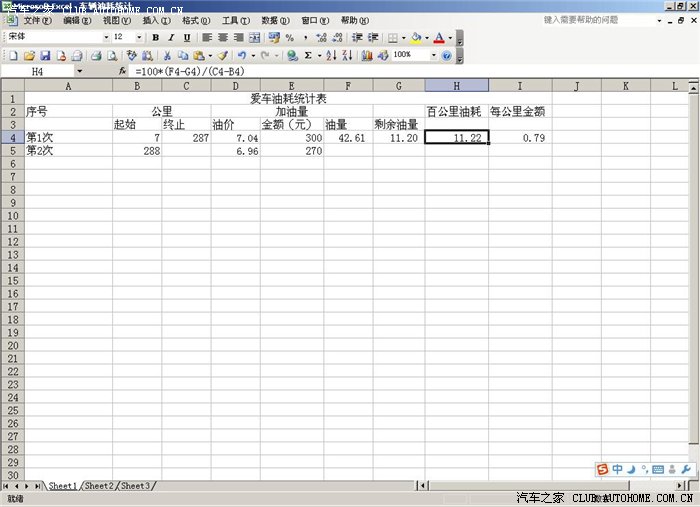This screenshot has width=700, height=507.
Task: Expand the font size dropdown
Action: 139,37
